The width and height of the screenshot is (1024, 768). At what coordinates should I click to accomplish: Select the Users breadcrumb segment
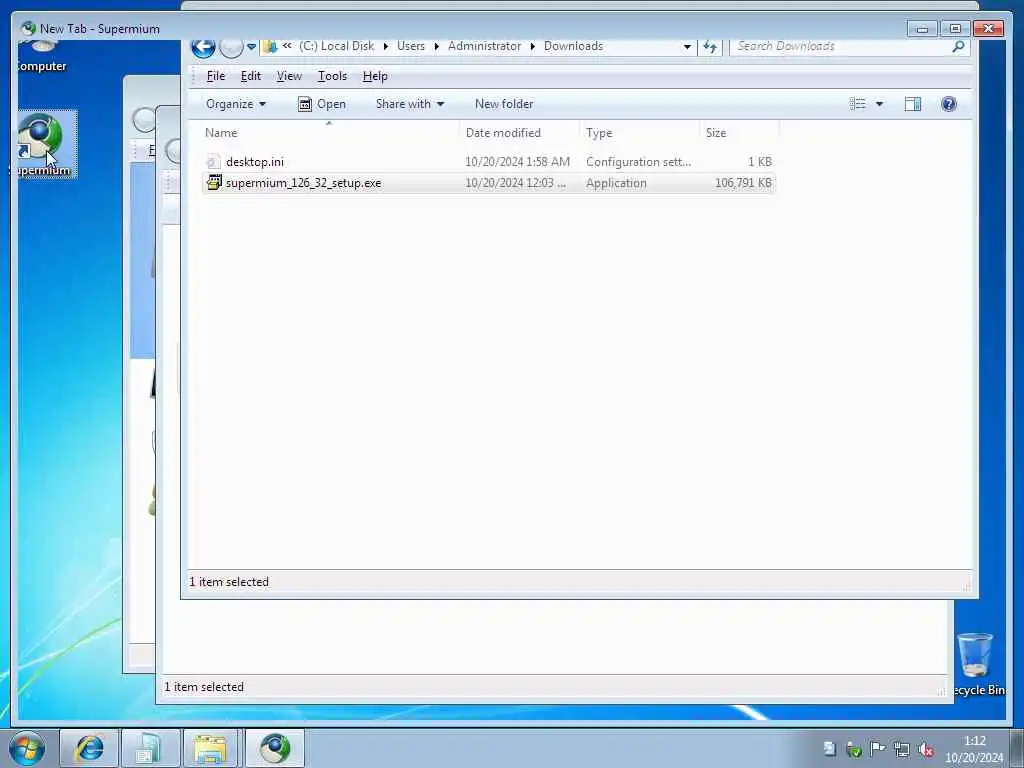[x=411, y=46]
